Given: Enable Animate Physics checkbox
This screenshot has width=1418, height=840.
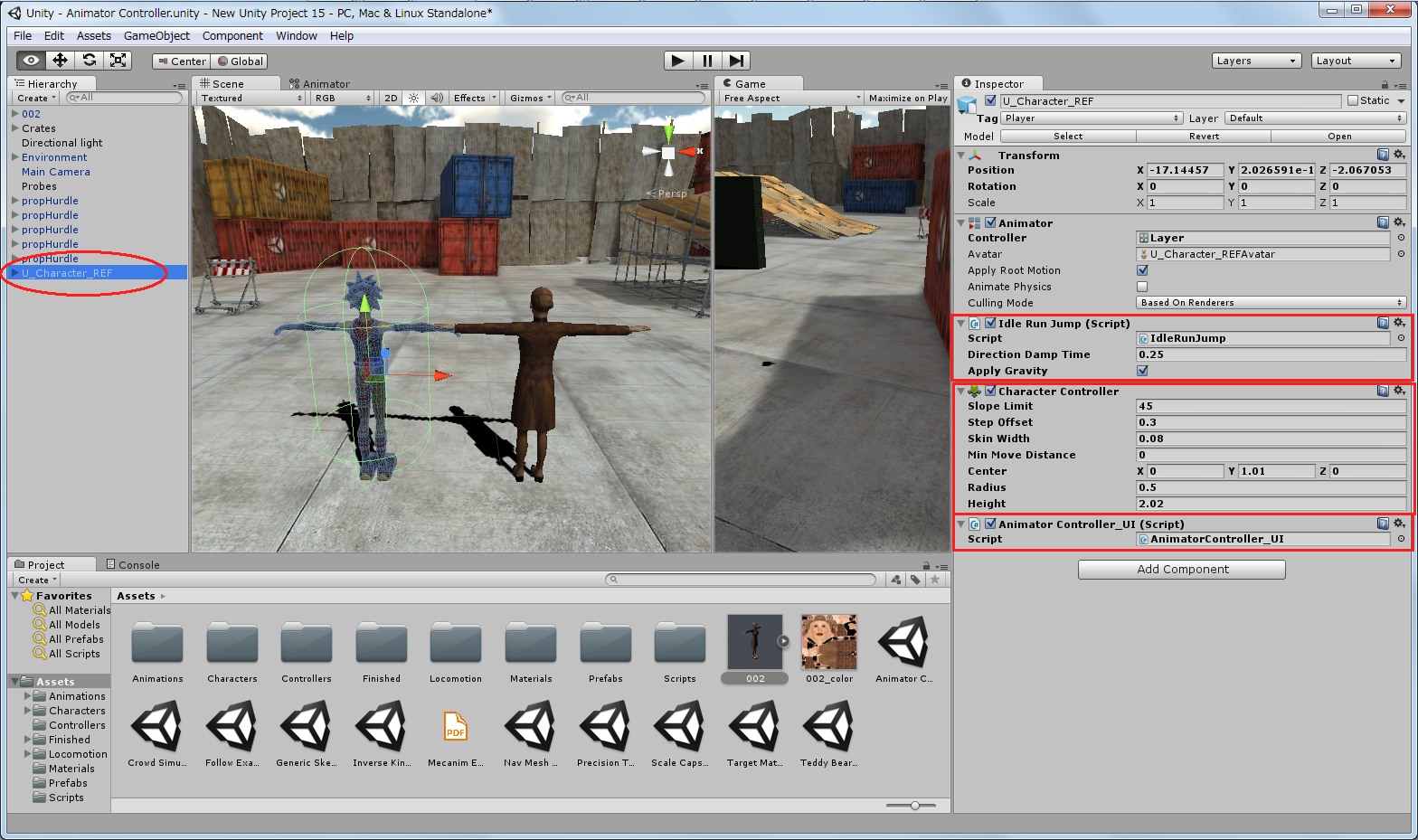Looking at the screenshot, I should tap(1142, 287).
